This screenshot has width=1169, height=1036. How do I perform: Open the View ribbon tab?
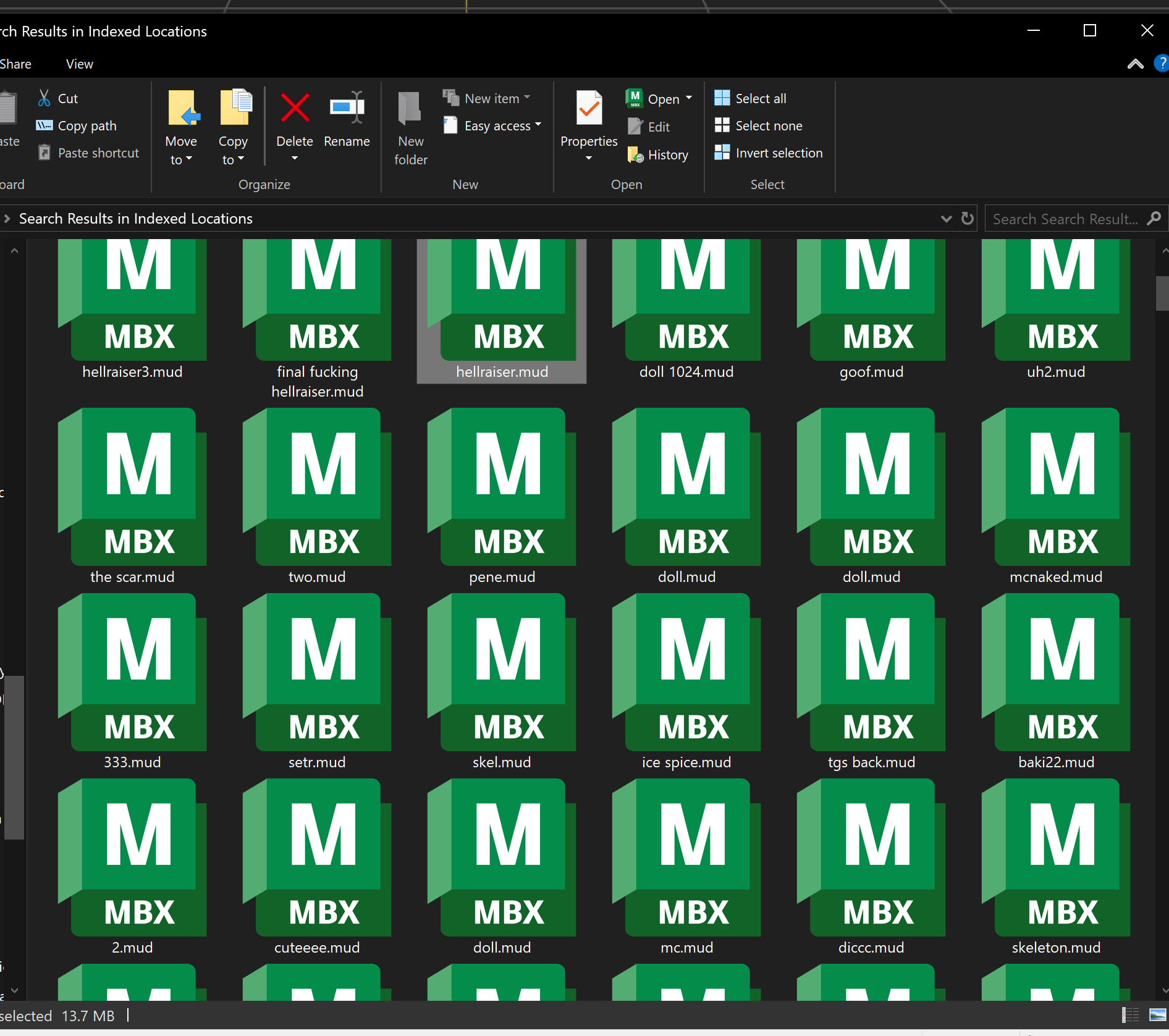(80, 64)
